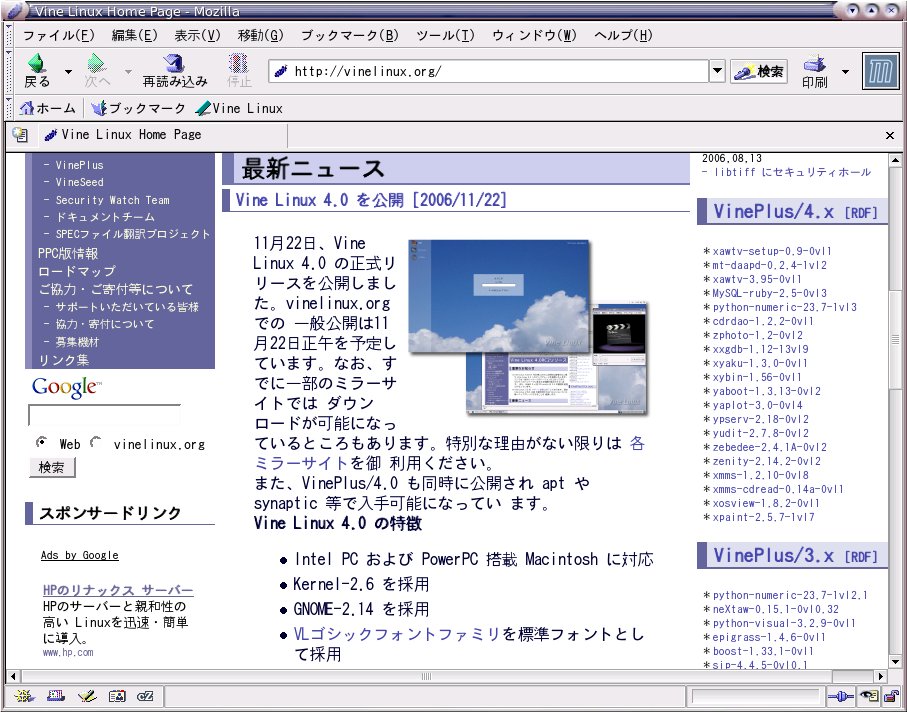Click the Vine Linux 4.0 desktop screenshot thumbnail
Viewport: 907px width, 712px height.
[528, 327]
